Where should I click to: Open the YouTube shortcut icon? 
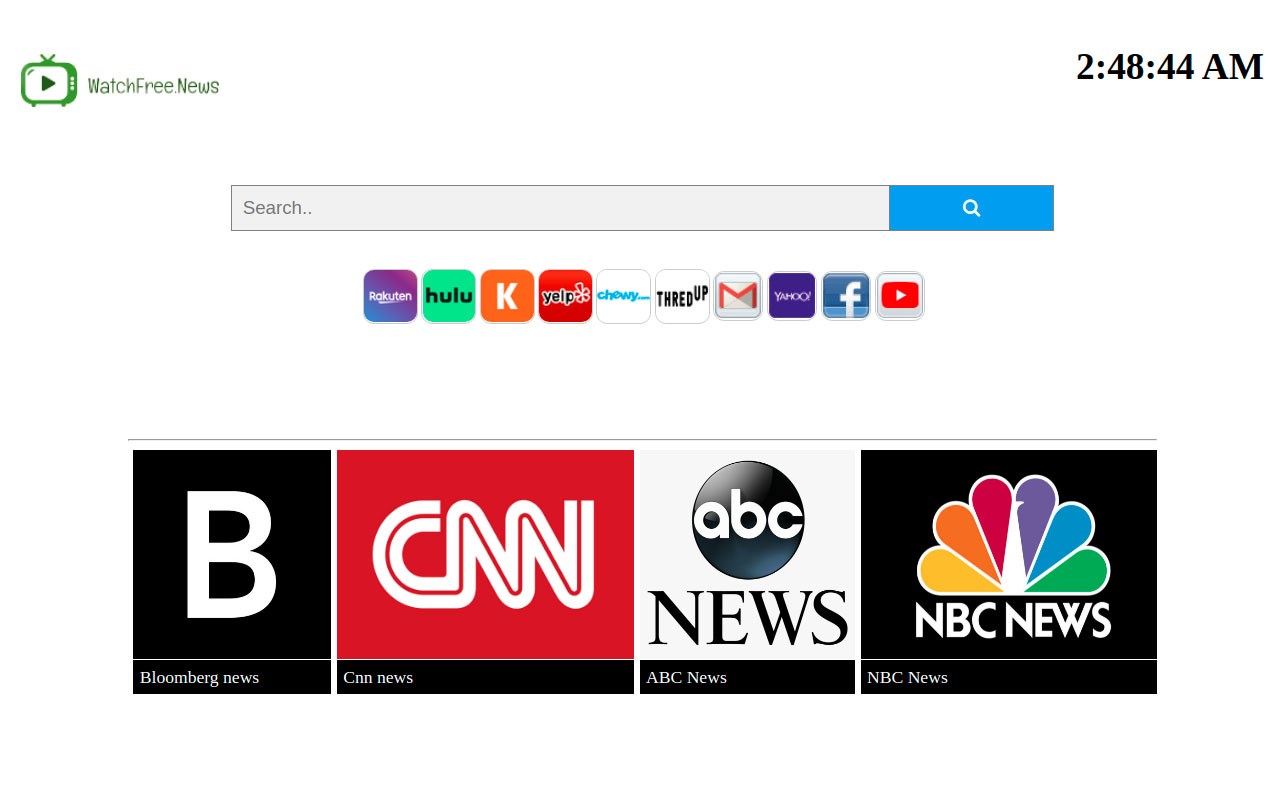[x=900, y=296]
